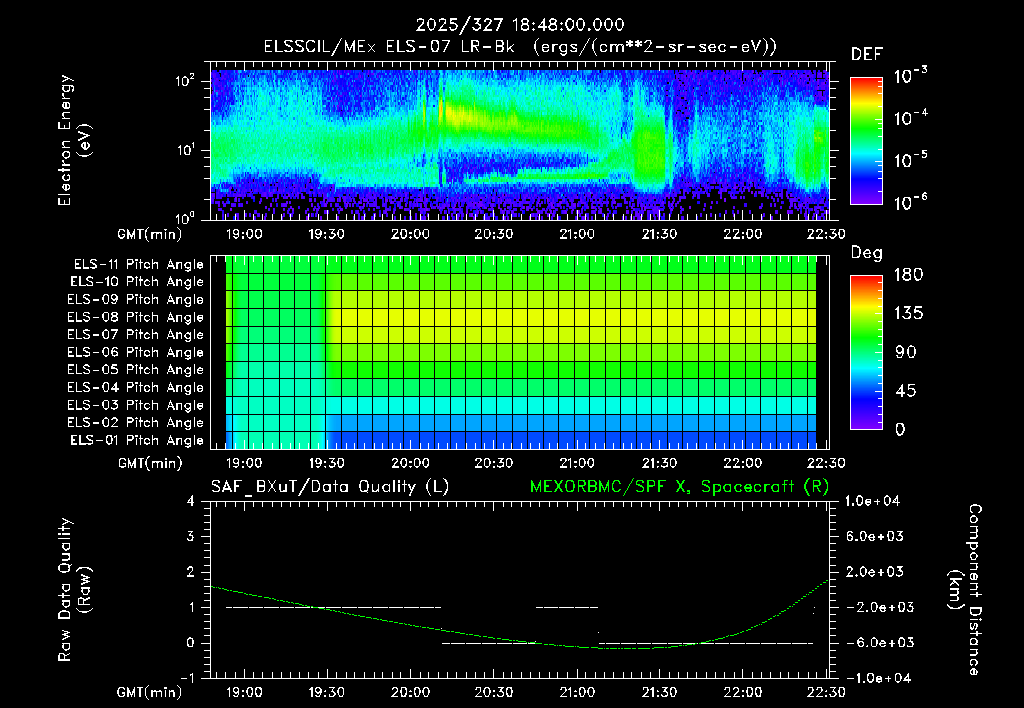Click the 19:30 time tick below pitch angle panel
1024x708 pixels.
tap(327, 463)
